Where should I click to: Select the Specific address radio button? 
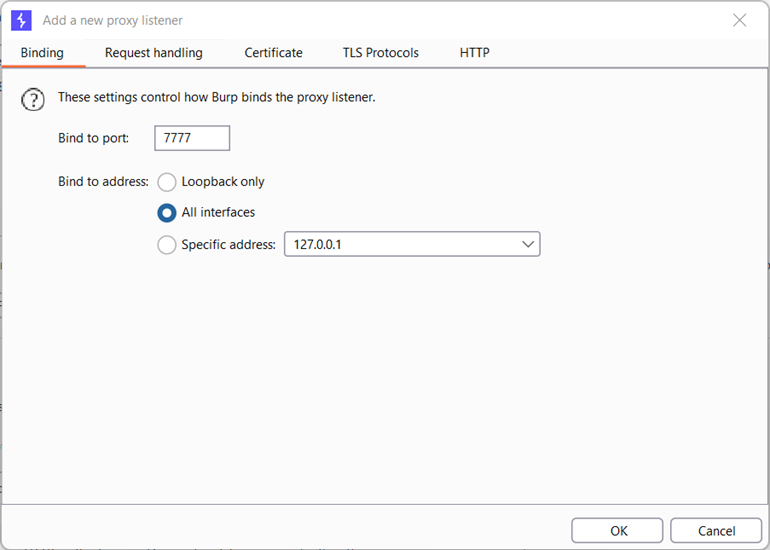click(167, 245)
